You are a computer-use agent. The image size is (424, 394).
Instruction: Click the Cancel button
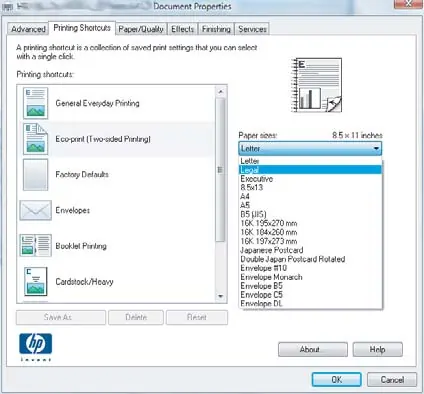[392, 380]
